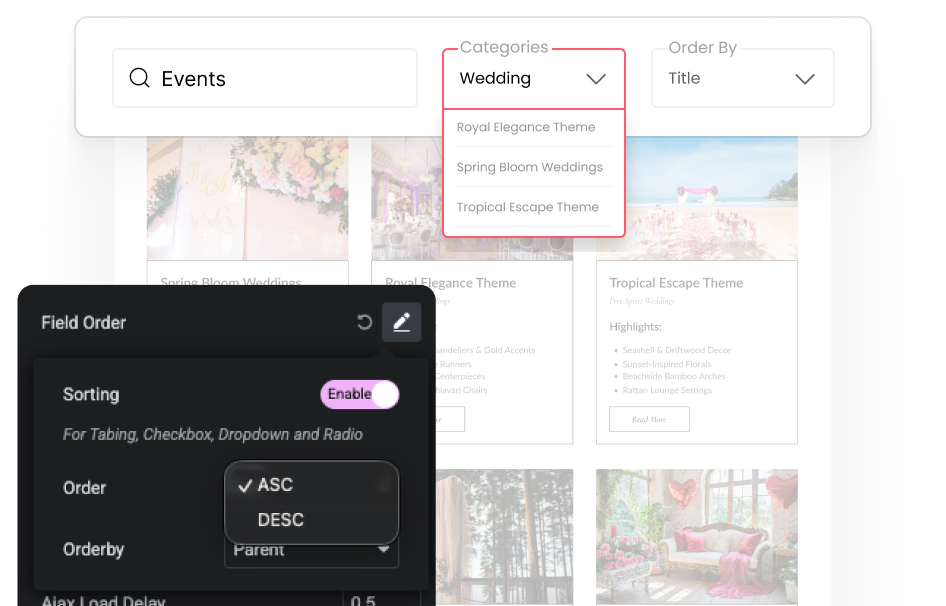
Task: Click the Field Order edit pencil icon
Action: [402, 322]
